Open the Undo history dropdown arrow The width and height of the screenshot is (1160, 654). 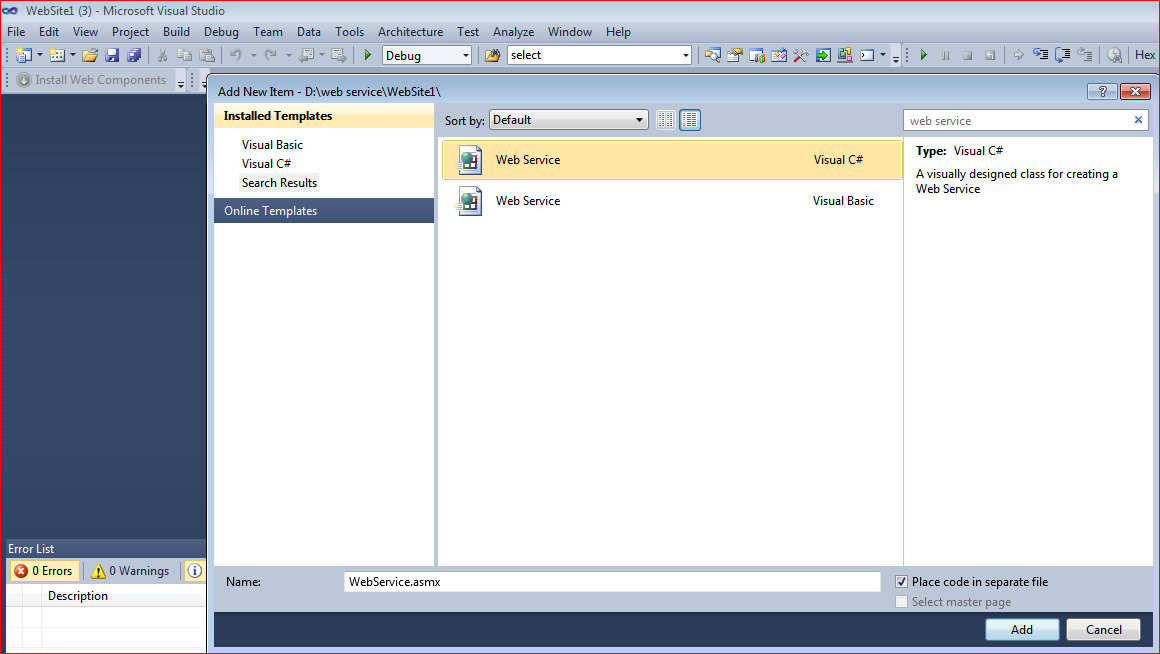coord(253,55)
